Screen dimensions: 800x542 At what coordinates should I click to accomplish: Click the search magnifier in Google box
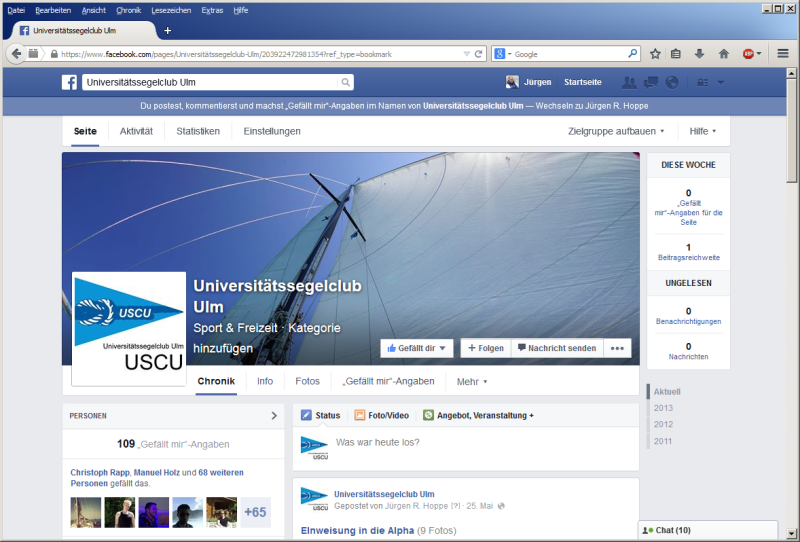point(633,53)
